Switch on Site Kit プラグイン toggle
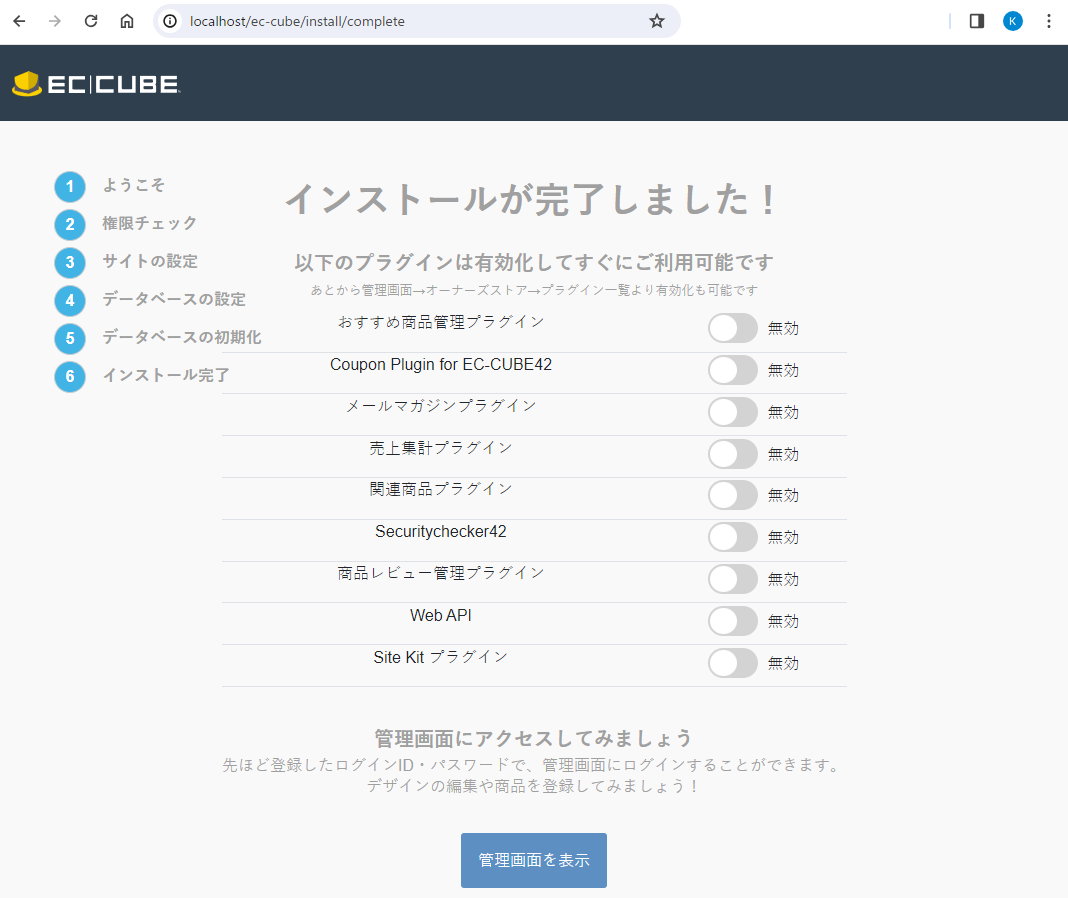 pyautogui.click(x=733, y=663)
